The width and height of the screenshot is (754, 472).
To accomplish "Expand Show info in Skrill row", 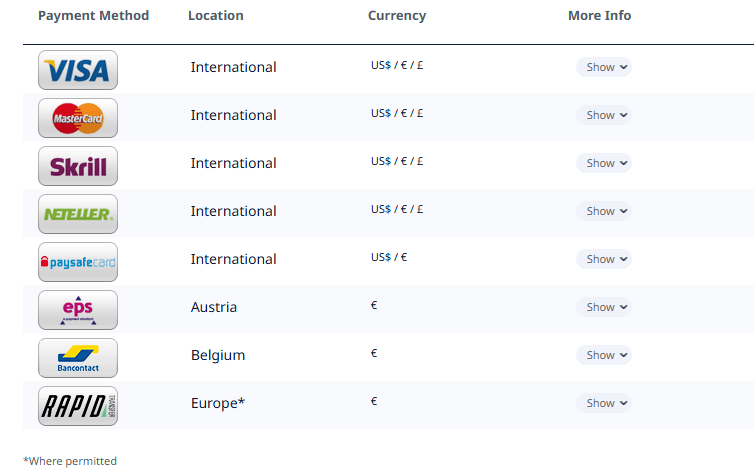I will pyautogui.click(x=604, y=163).
